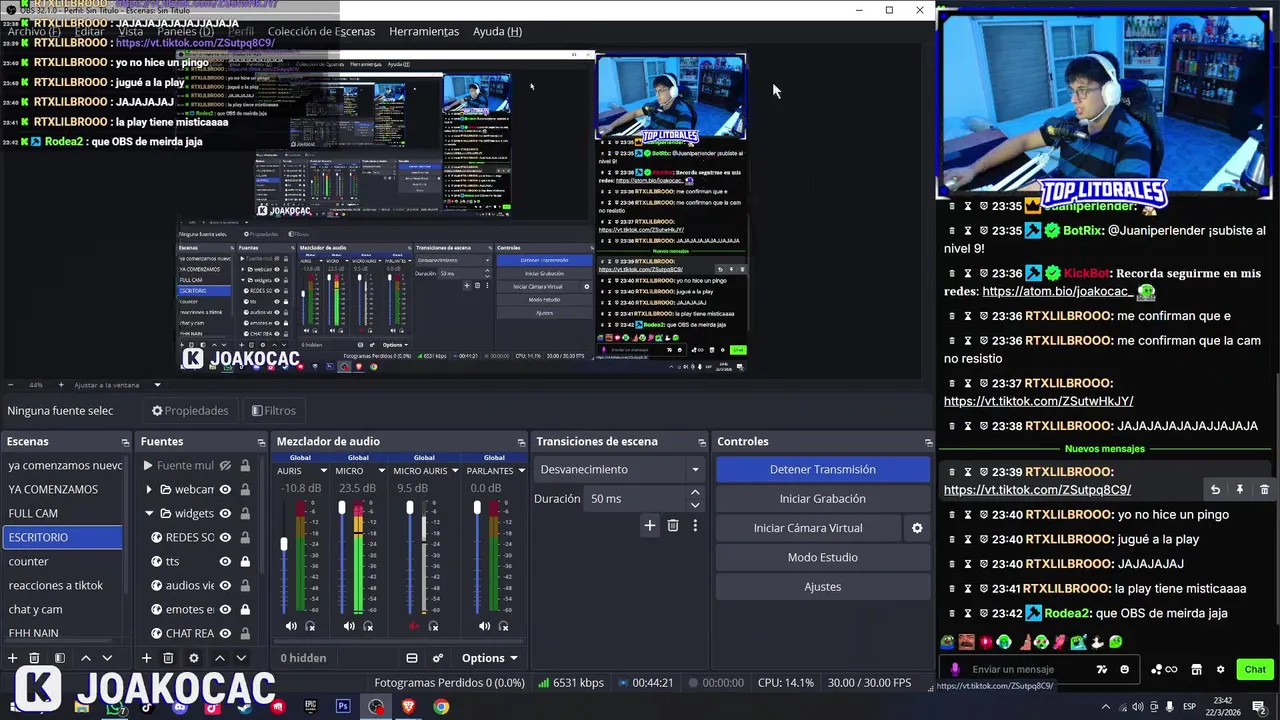Click Detener Transmisión button
Image resolution: width=1280 pixels, height=720 pixels.
pos(823,469)
